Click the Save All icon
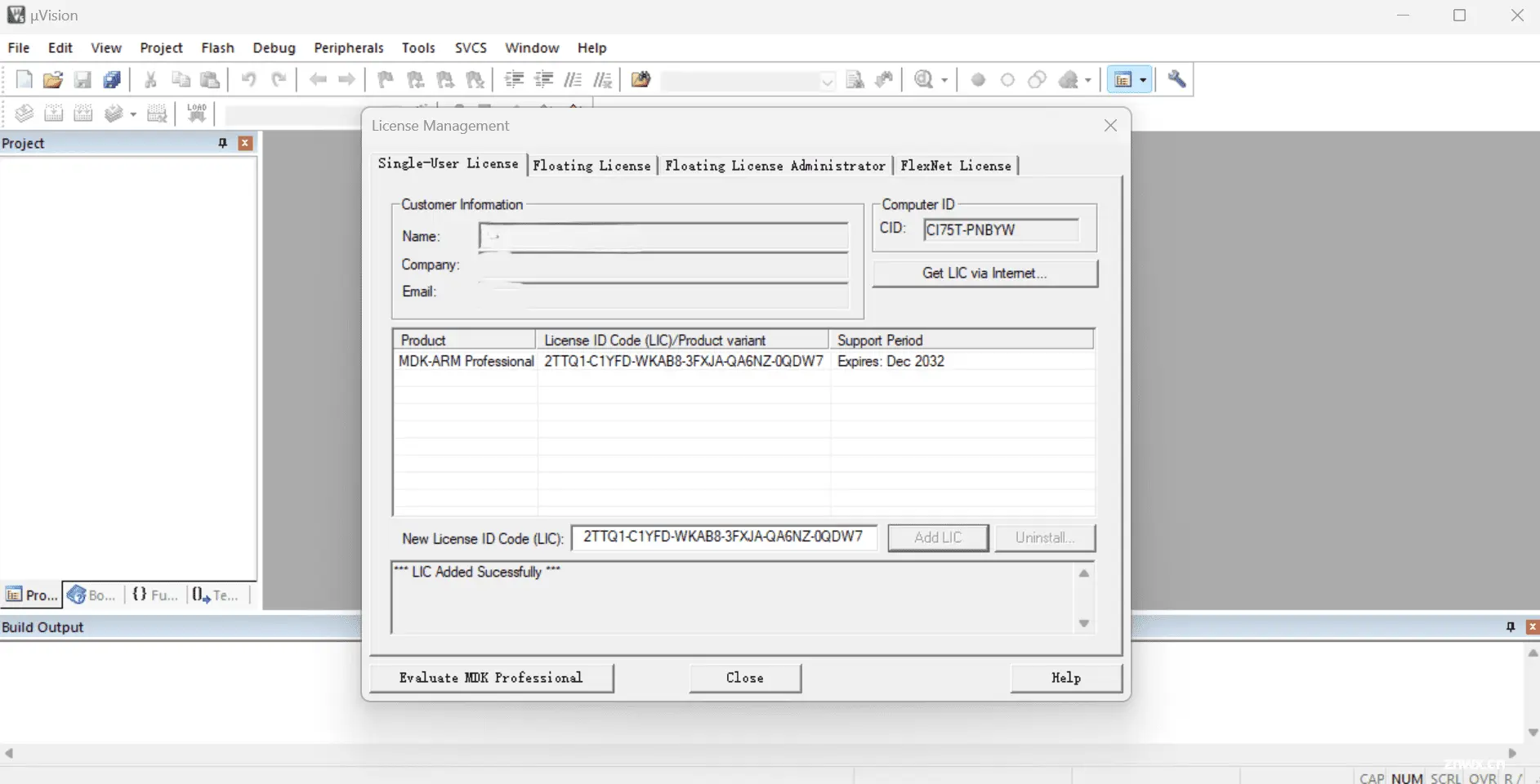 point(112,79)
